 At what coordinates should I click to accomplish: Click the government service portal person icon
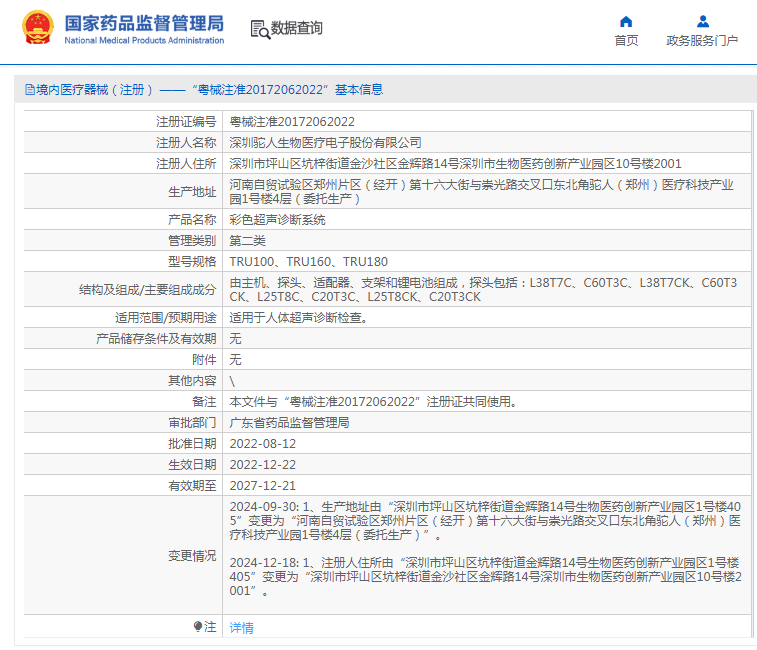[x=702, y=22]
